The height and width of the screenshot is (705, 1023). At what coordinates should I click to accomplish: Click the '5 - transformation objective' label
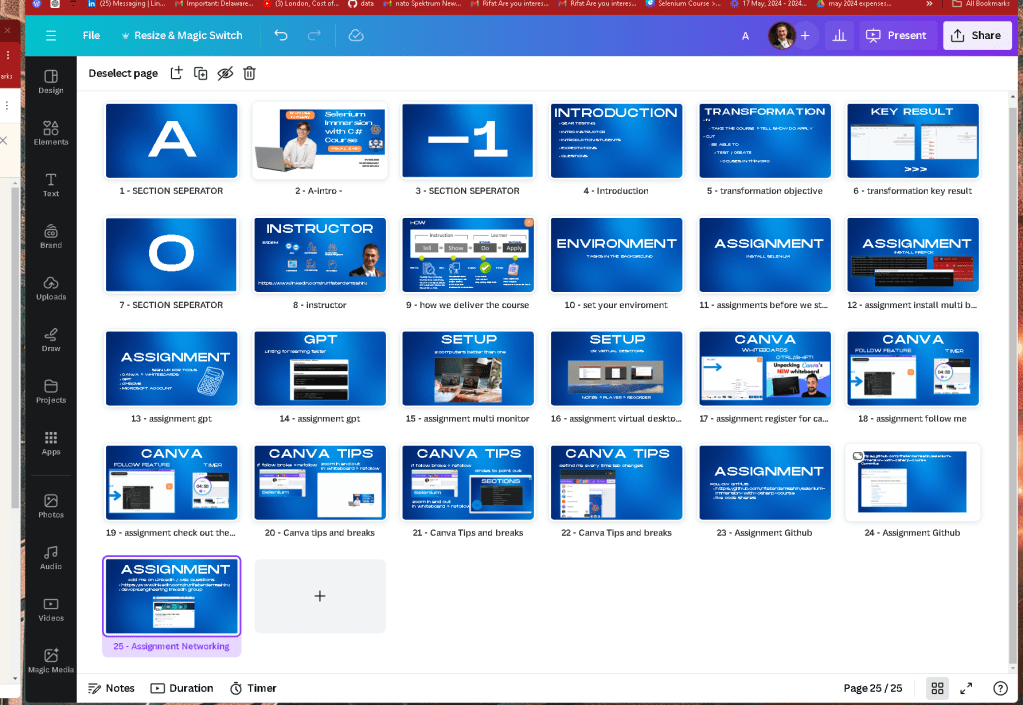point(765,191)
